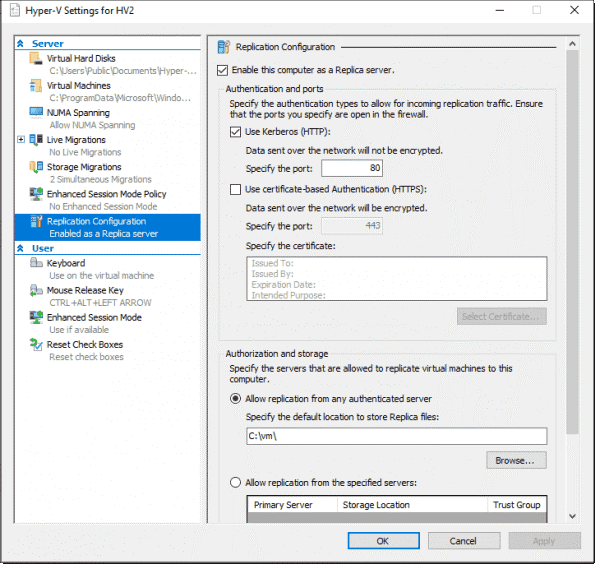600x569 pixels.
Task: Collapse the Server section chevron
Action: (20, 44)
